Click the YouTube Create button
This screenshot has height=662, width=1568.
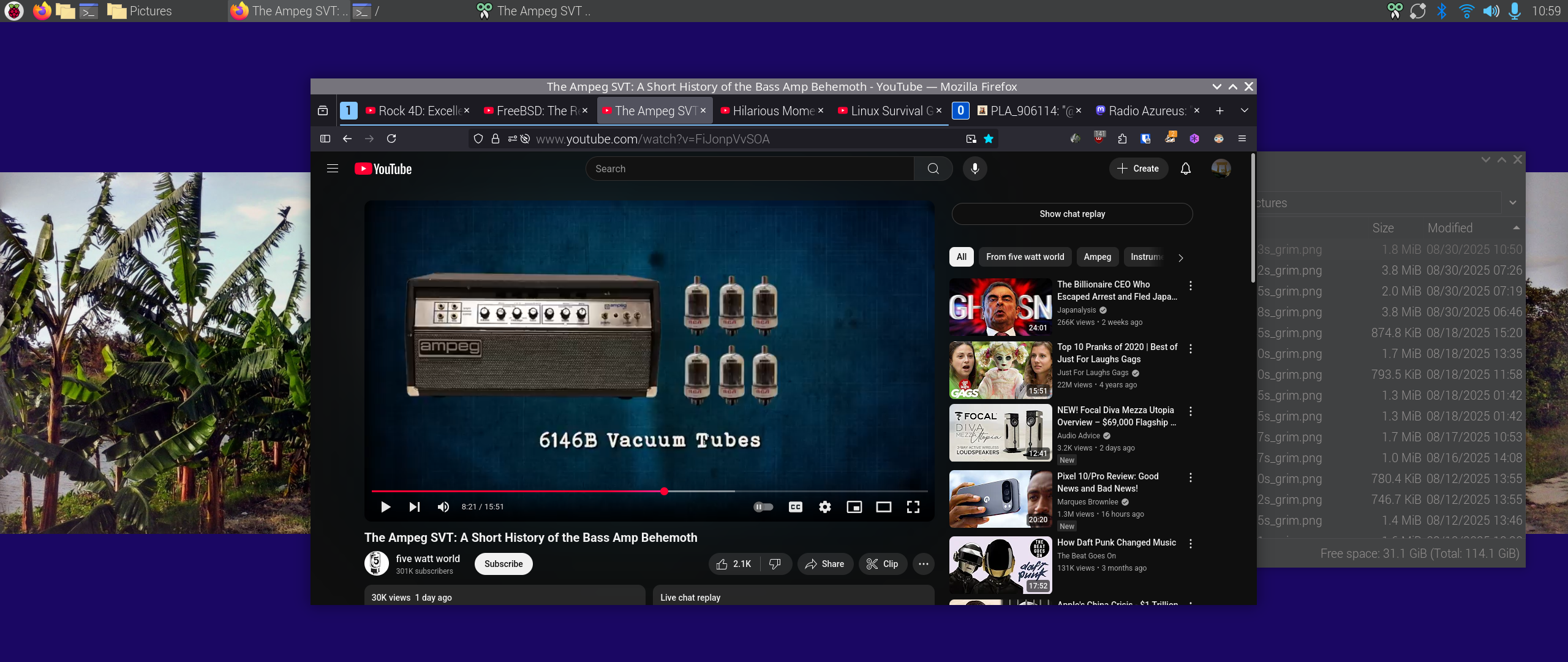click(x=1138, y=169)
